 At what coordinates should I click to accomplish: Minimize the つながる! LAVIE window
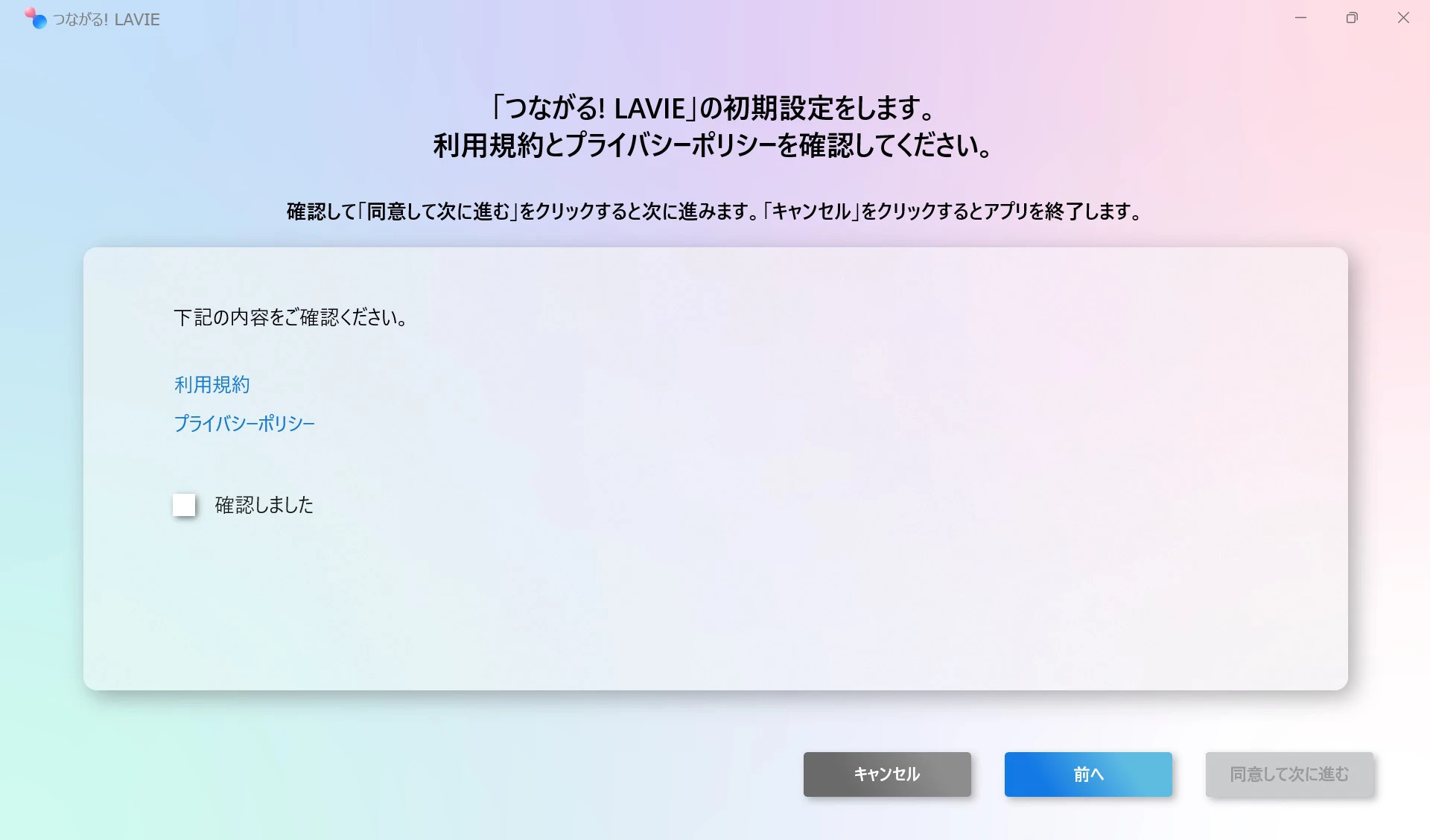coord(1301,18)
